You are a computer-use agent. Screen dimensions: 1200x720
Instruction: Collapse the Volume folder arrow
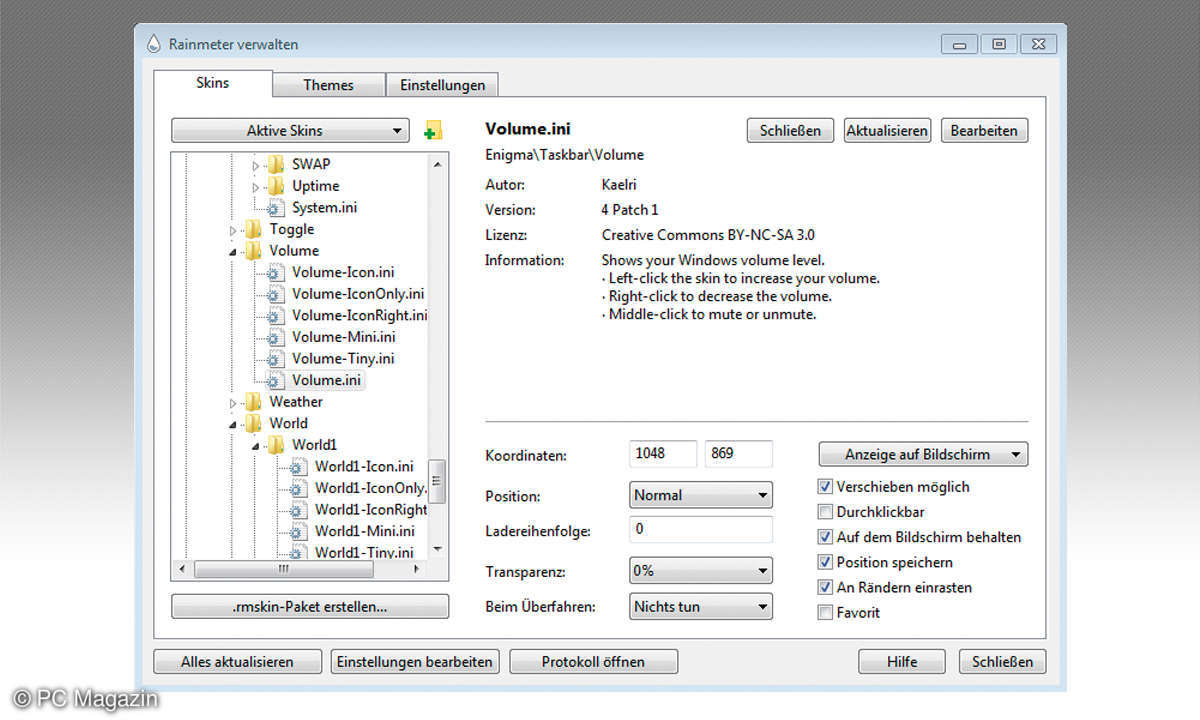pyautogui.click(x=234, y=251)
